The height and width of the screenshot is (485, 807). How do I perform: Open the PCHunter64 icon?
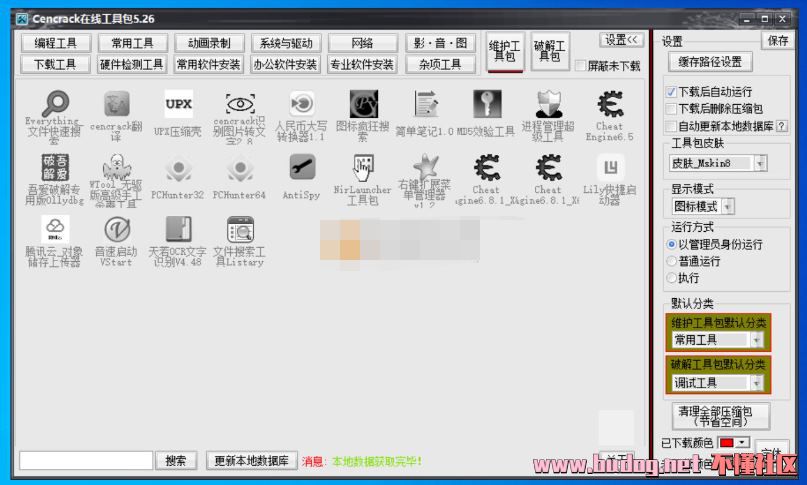(240, 169)
